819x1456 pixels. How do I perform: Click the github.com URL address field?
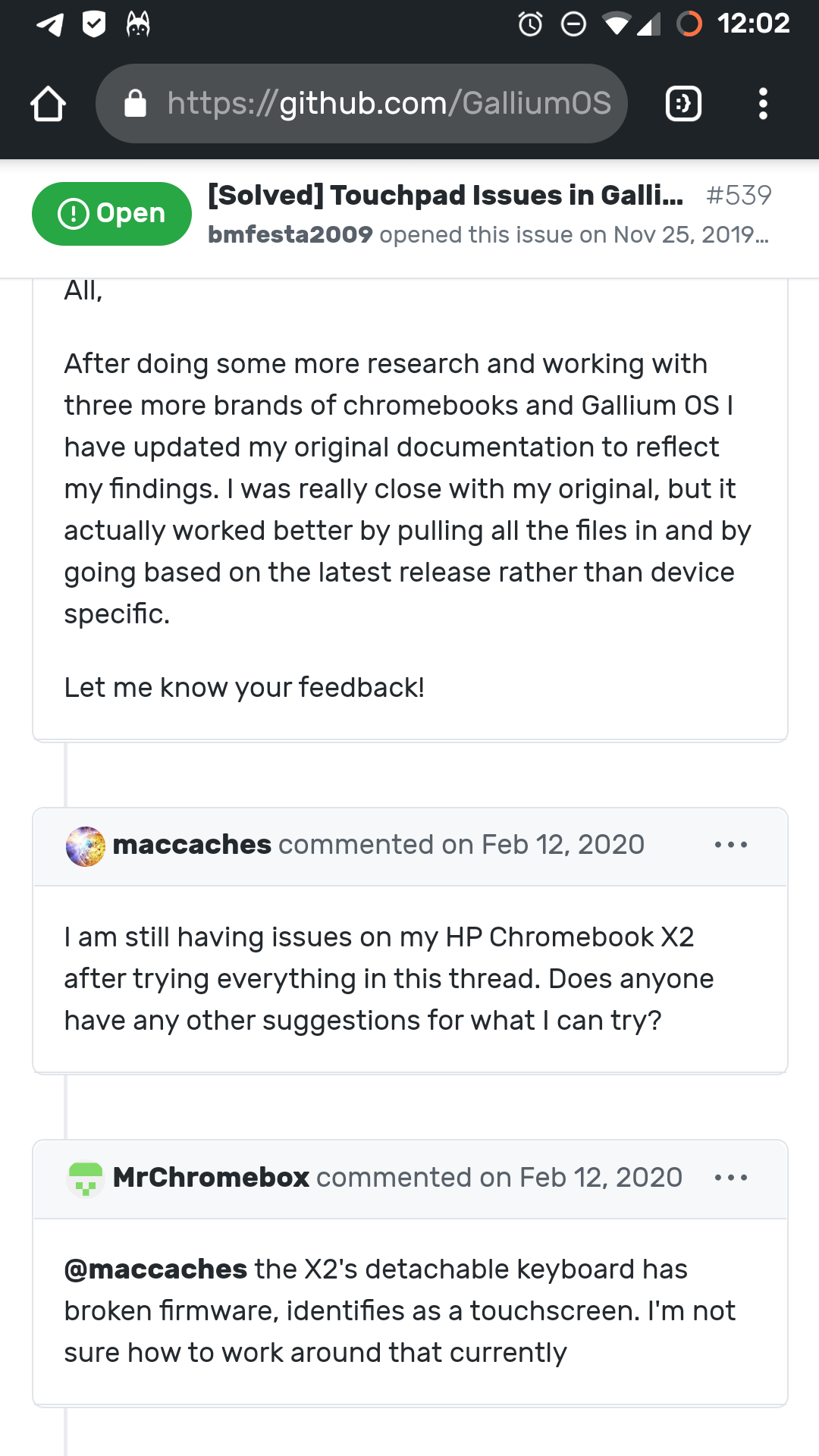point(388,104)
